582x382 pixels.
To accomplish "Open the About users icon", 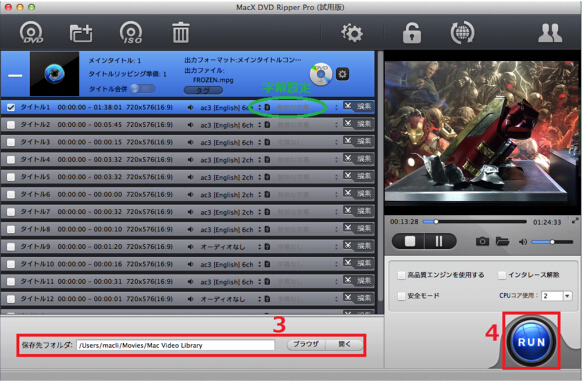I will [550, 33].
